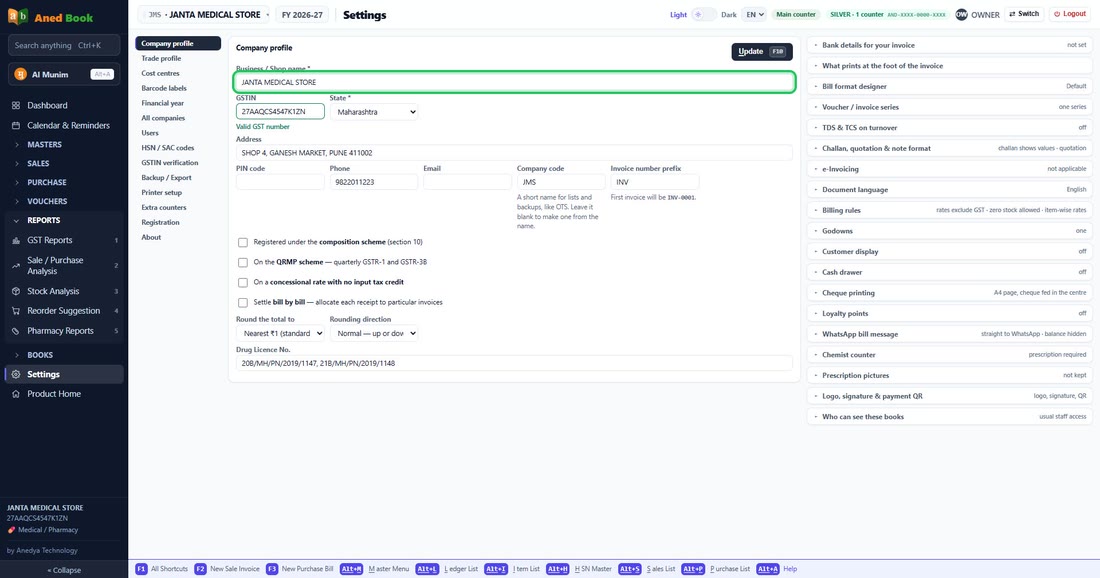
Task: Click the Stock Analysis box icon
Action: point(16,291)
